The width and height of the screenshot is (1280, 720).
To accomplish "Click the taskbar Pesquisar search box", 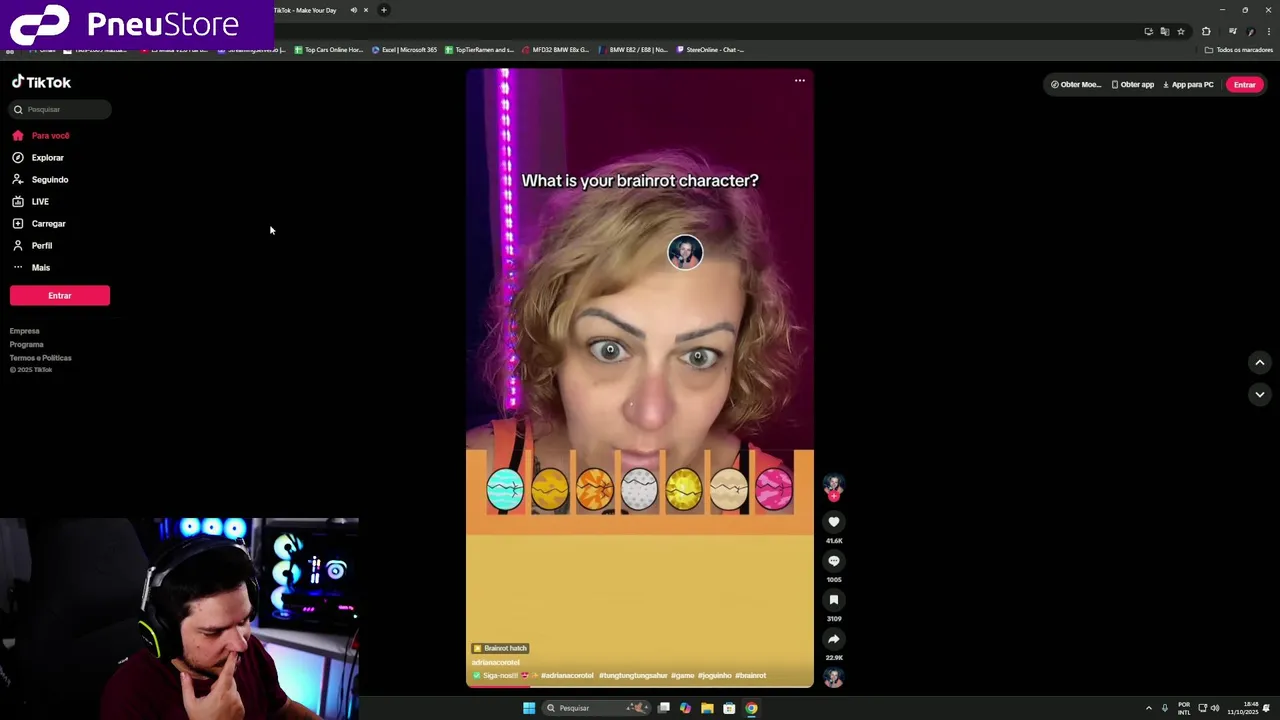I will [598, 708].
